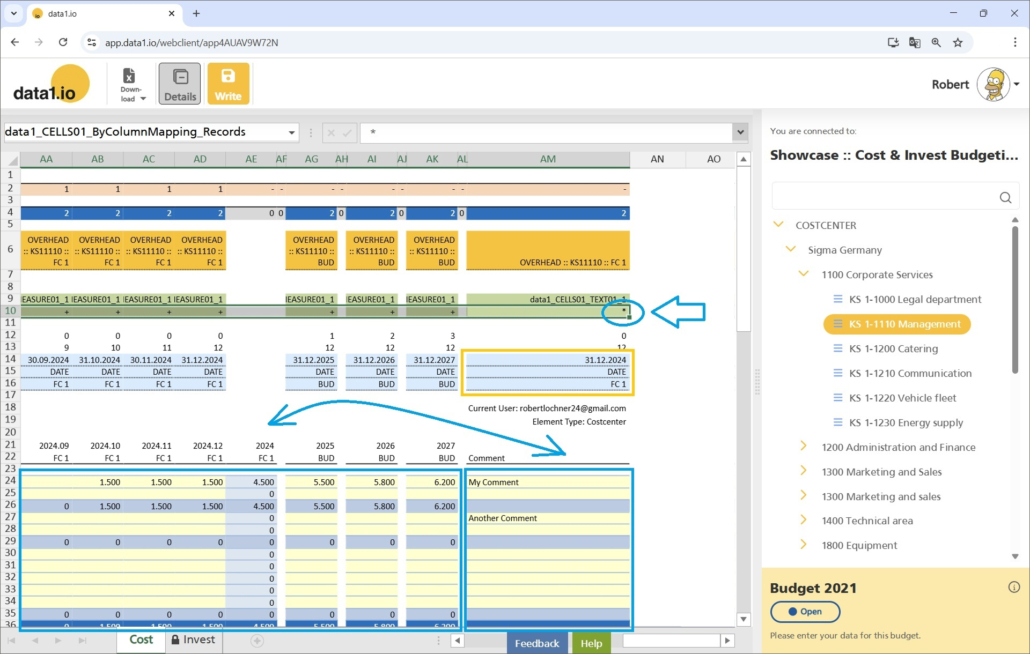The height and width of the screenshot is (654, 1030).
Task: Click the formula bar confirm checkmark
Action: click(x=347, y=132)
